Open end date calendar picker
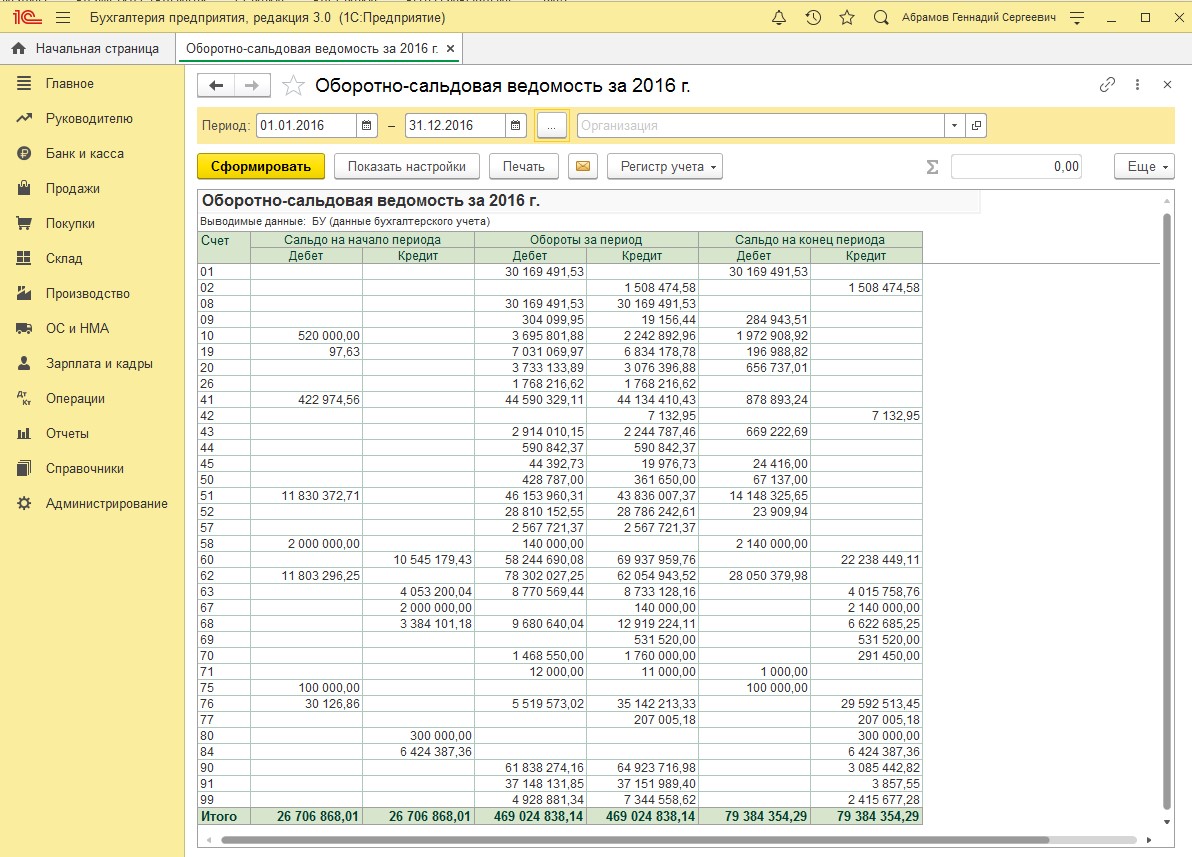This screenshot has height=857, width=1192. 515,126
